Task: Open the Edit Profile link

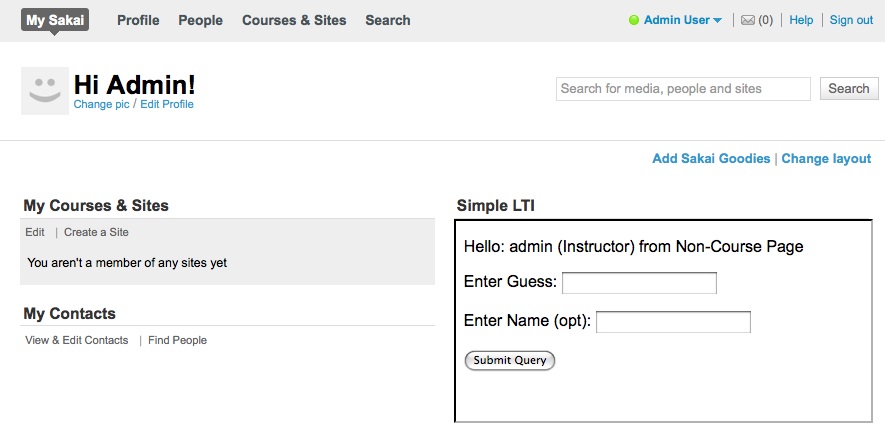Action: pyautogui.click(x=167, y=104)
